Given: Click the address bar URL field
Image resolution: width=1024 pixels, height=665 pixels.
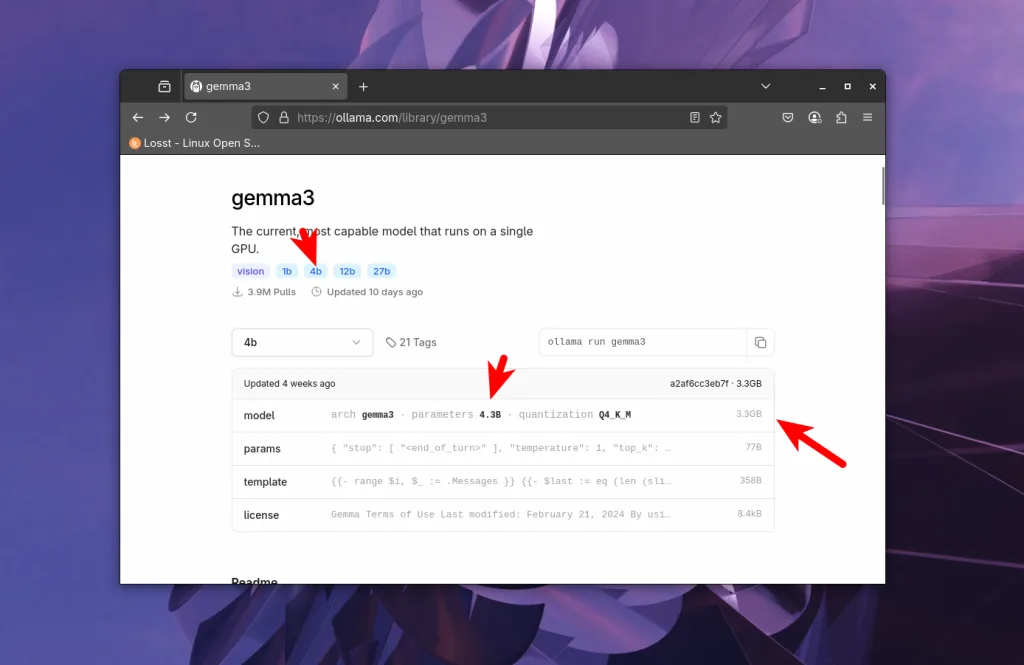Looking at the screenshot, I should [489, 118].
